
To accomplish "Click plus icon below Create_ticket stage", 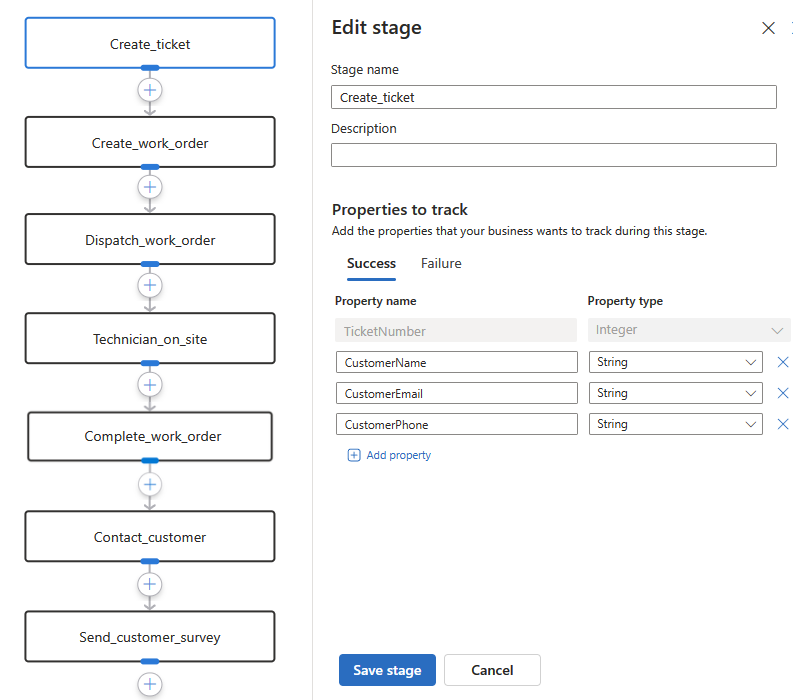I will [150, 89].
